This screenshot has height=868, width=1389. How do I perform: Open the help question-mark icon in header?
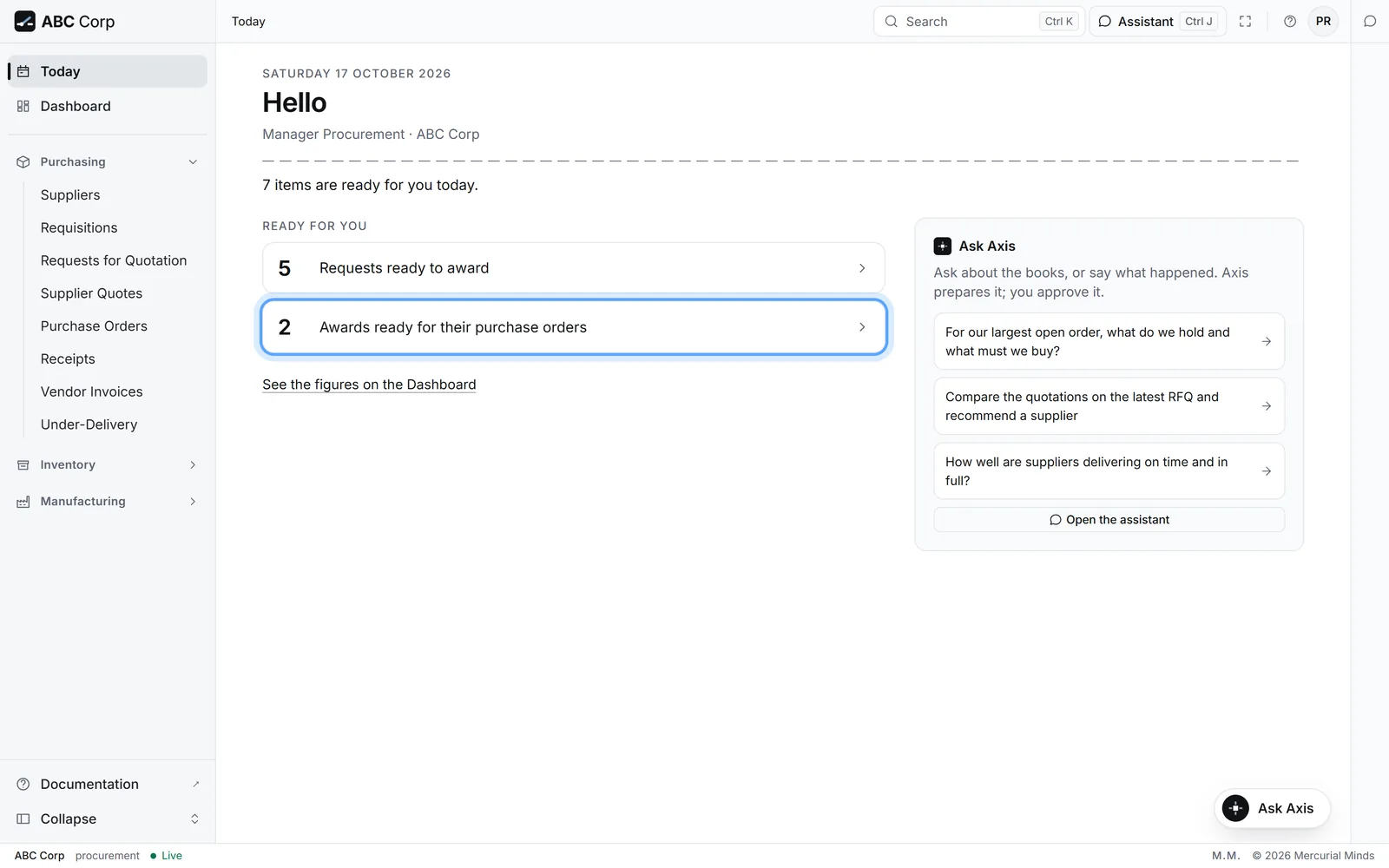1290,22
